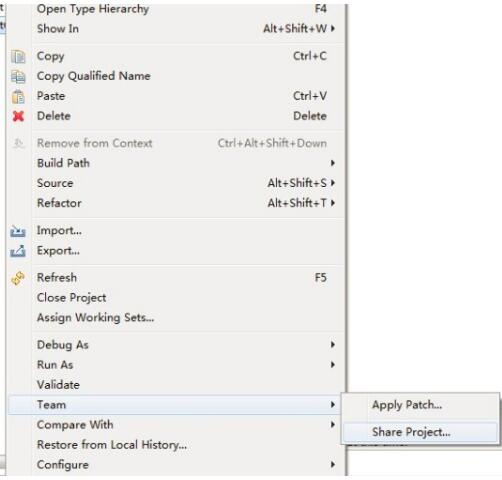Click the Copy icon in context menu

(18, 56)
